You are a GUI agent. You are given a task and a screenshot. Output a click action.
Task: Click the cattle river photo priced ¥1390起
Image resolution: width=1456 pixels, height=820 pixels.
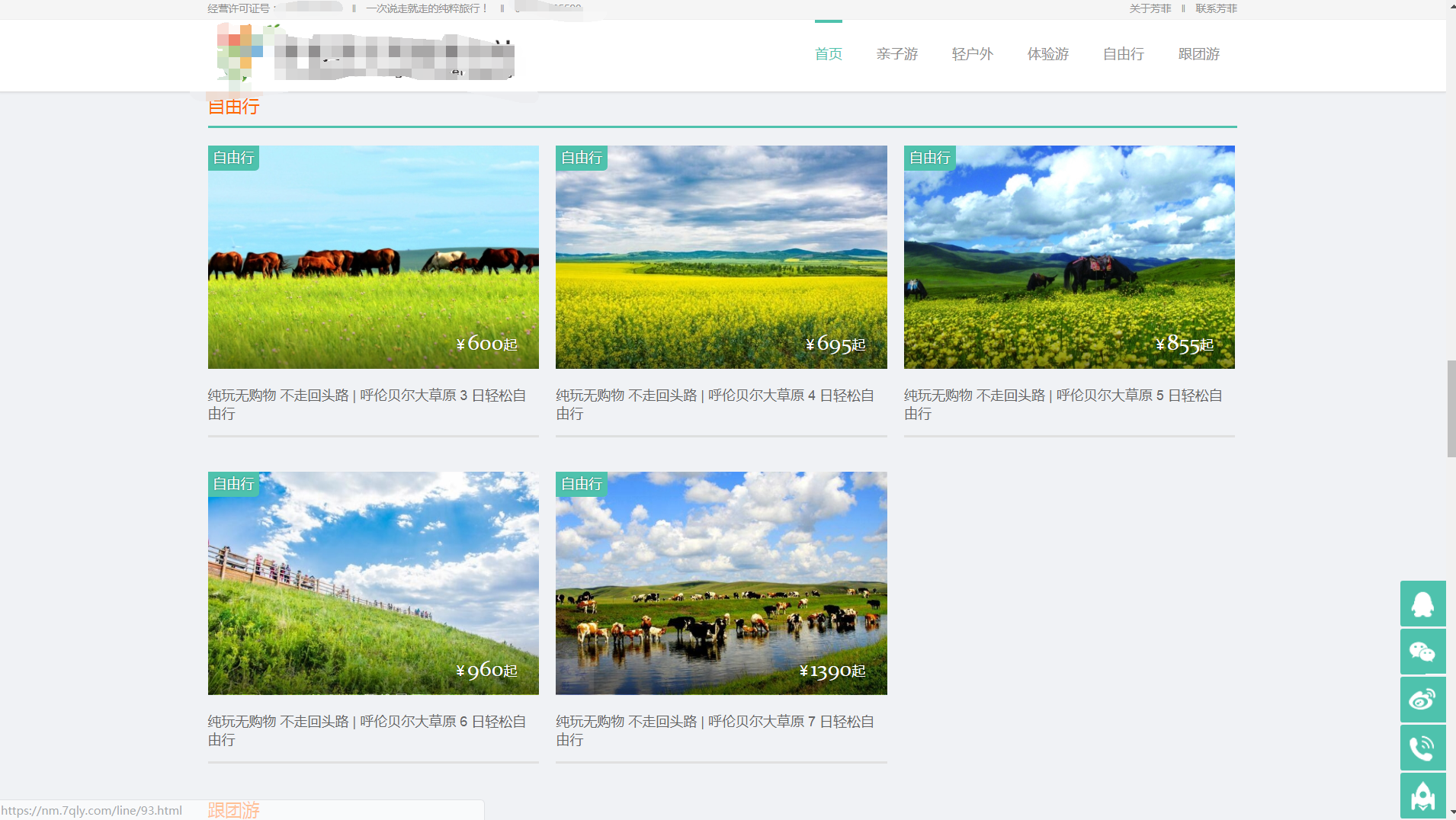coord(721,583)
